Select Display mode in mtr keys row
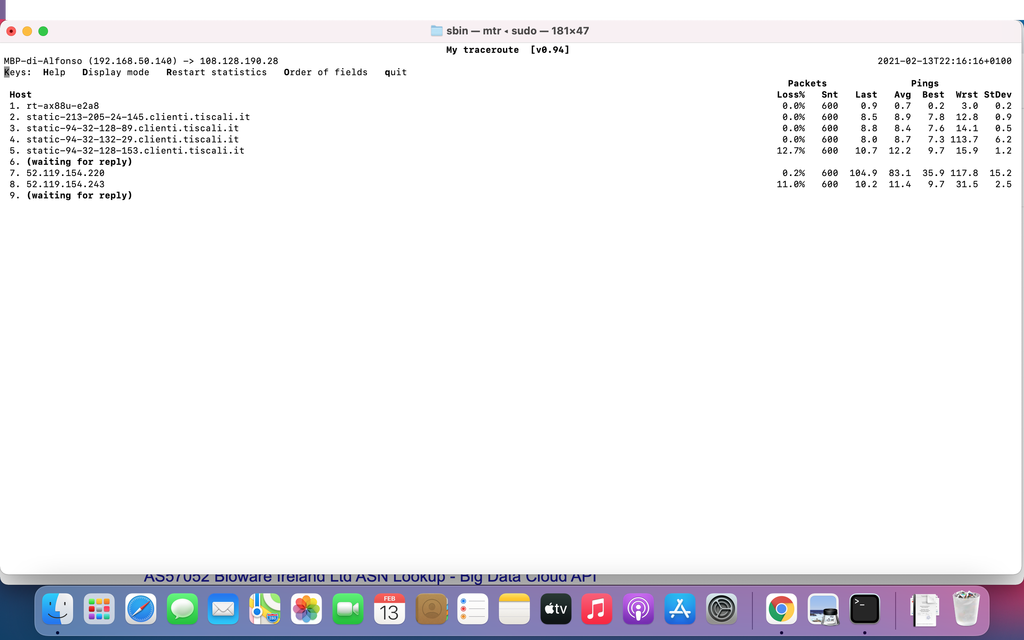 coord(116,73)
